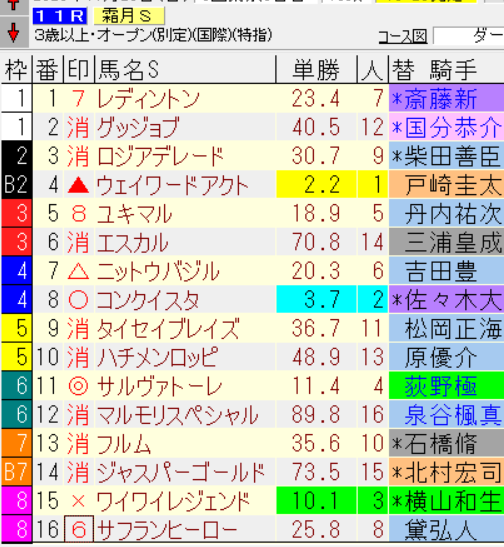
Task: Click the 消 mark for フルム
Action: 78,443
